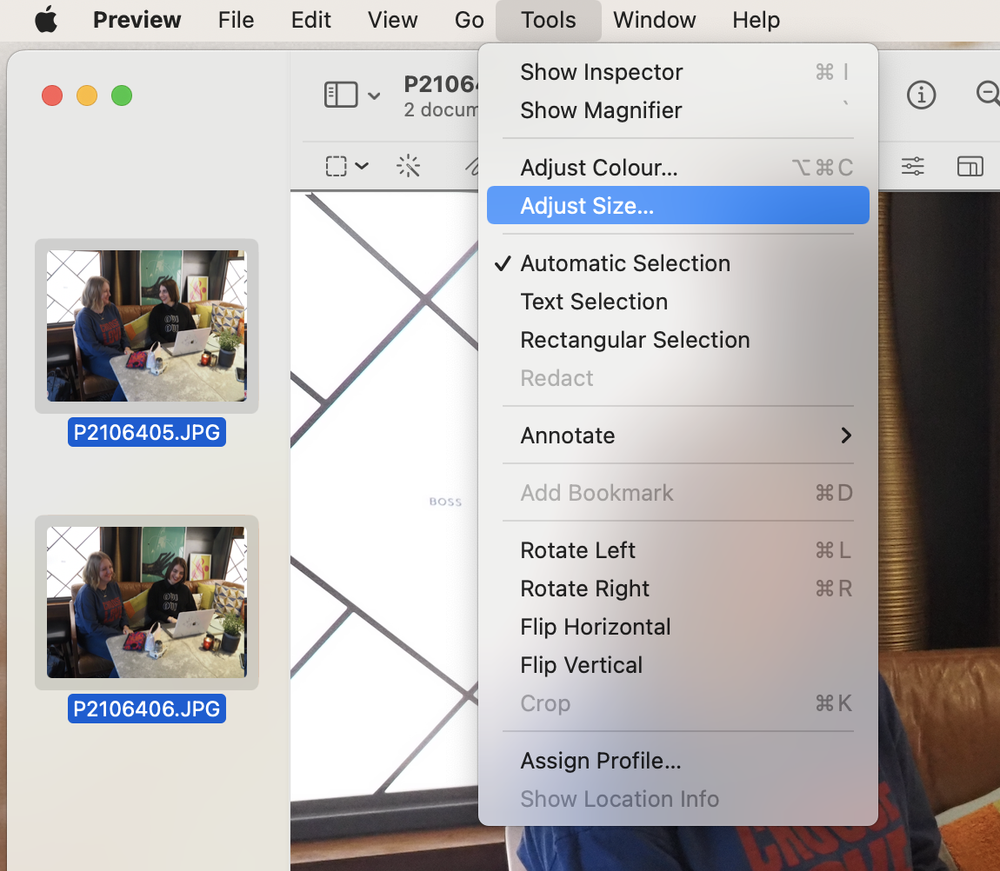Minimize the window with yellow button
The image size is (1000, 871).
click(87, 96)
